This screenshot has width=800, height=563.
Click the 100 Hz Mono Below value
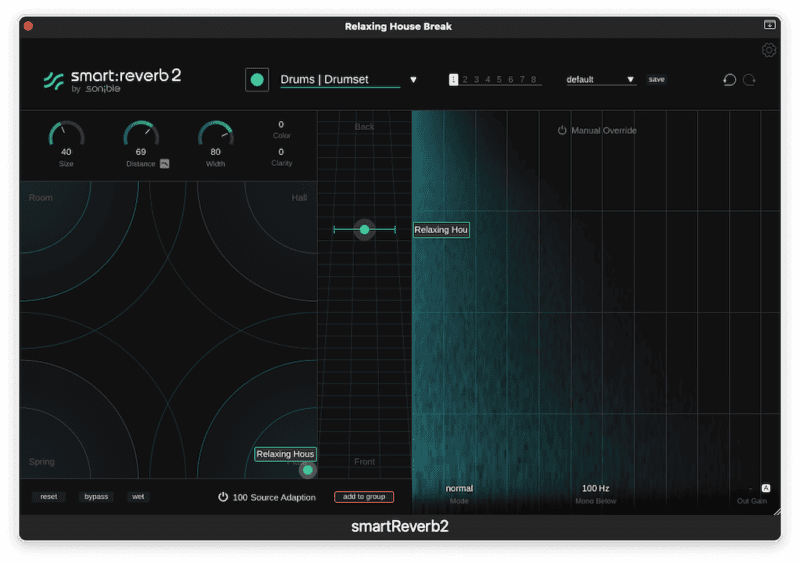point(595,488)
